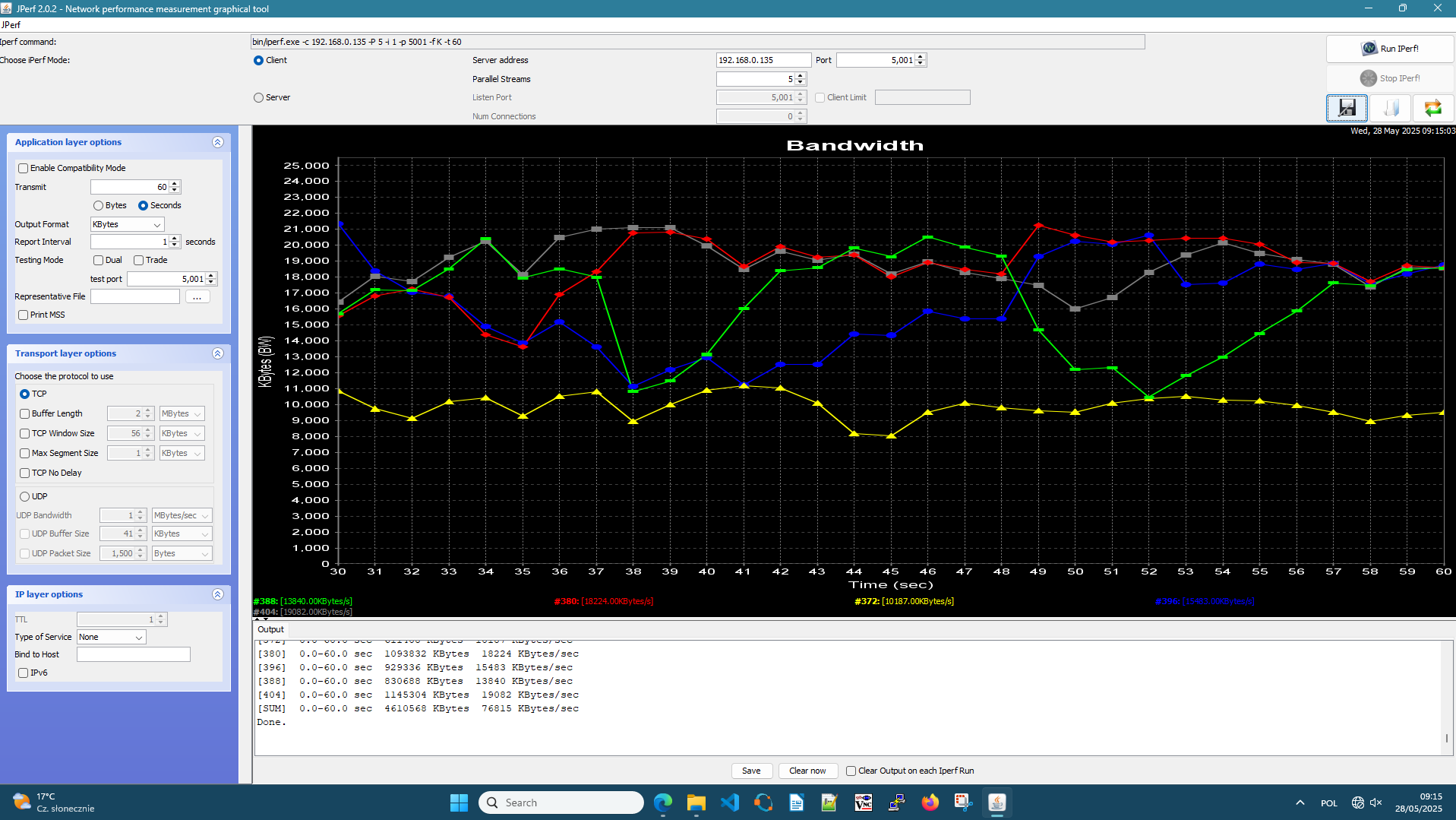Click the gray #404 stream legend
Viewport: 1456px width, 820px height.
[302, 612]
